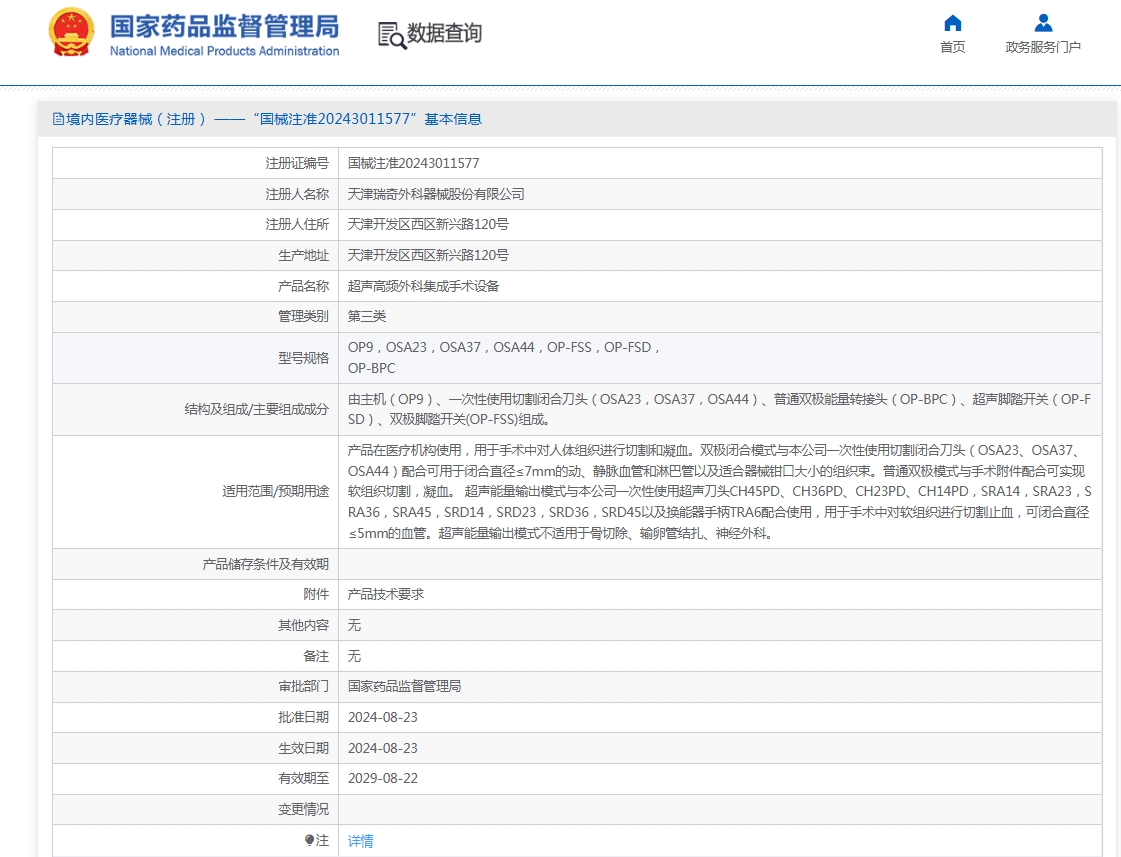This screenshot has width=1121, height=857.
Task: Click the 注册证编号 row label
Action: pos(297,163)
